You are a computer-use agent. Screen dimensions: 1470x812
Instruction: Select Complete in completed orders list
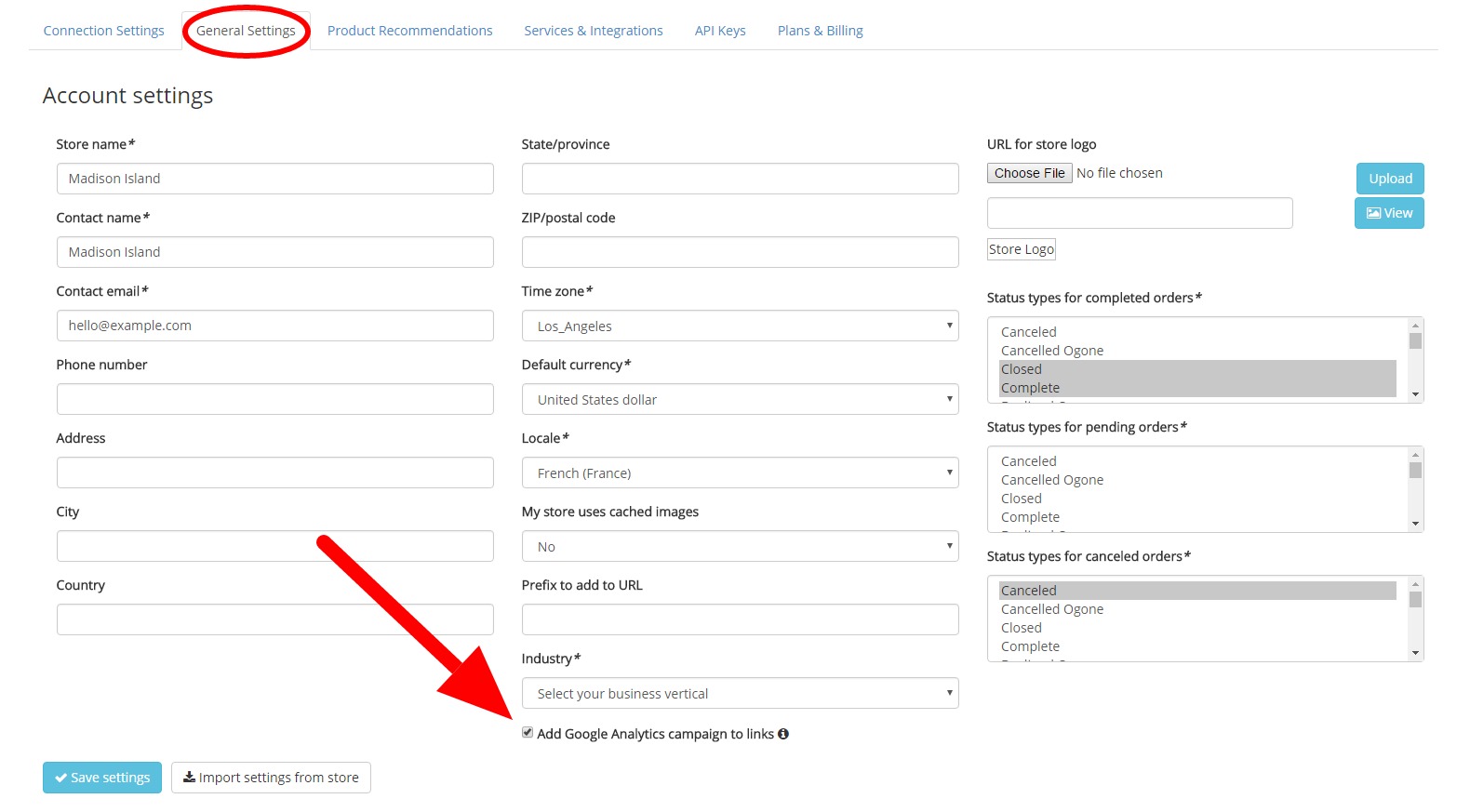click(1197, 388)
